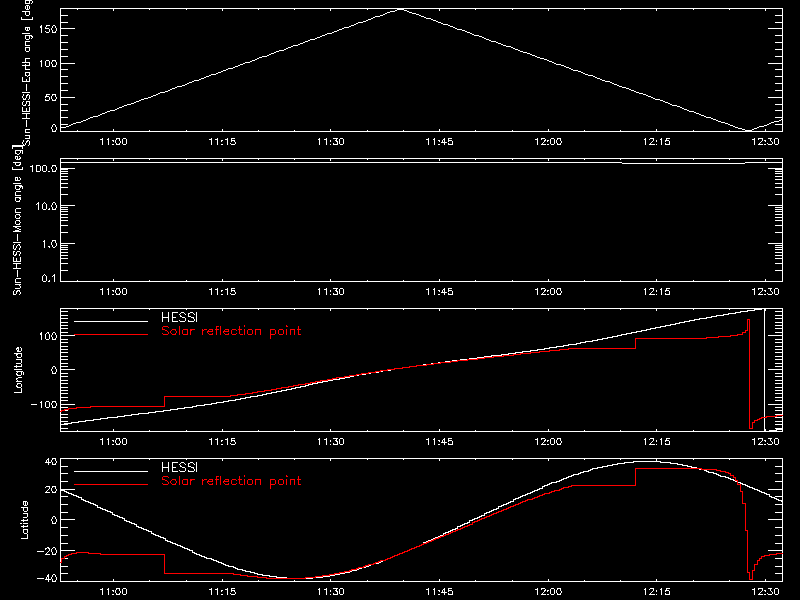Viewport: 800px width, 600px height.
Task: Select 'Solar reflection point' legend in Latitude plot
Action: tap(231, 481)
